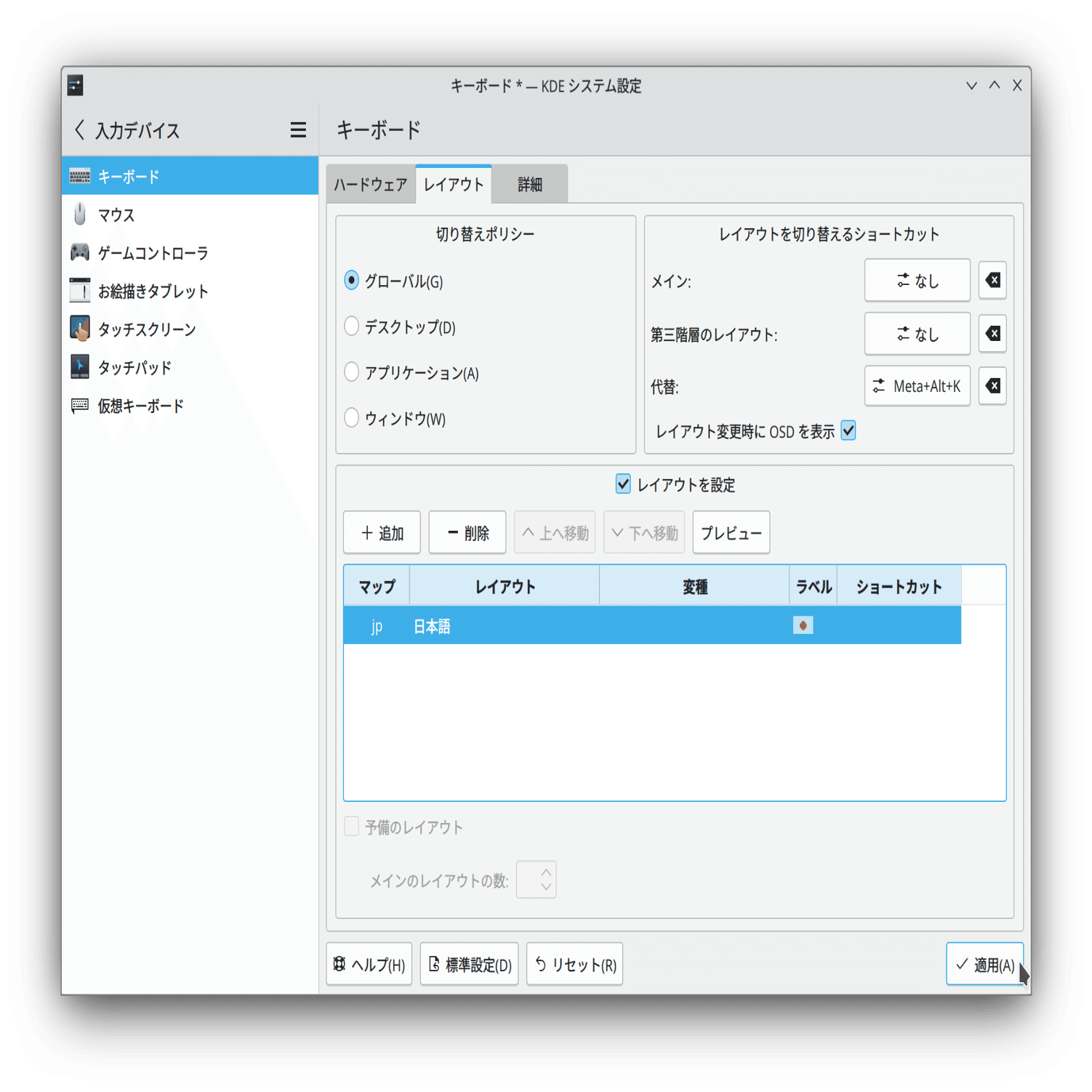Set a shortcut in the メイン なし button
The width and height of the screenshot is (1092, 1092).
pos(917,280)
